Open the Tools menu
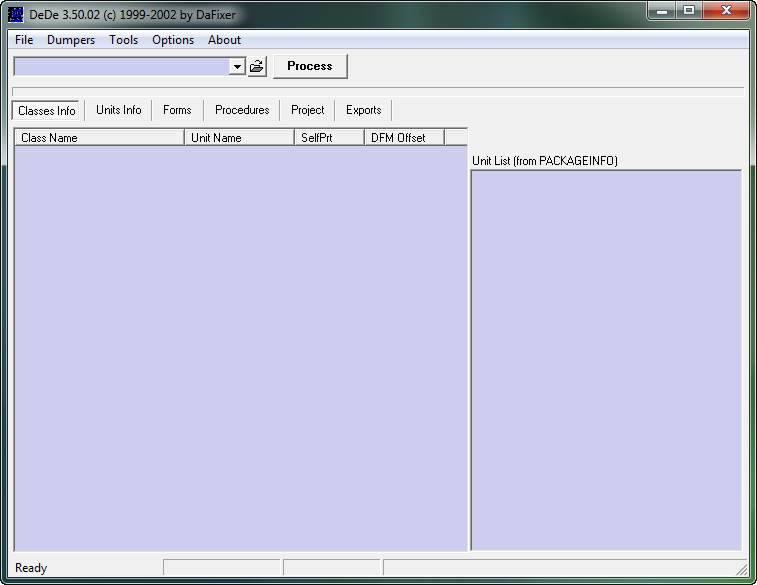Screen dimensions: 757x585 pyautogui.click(x=124, y=40)
